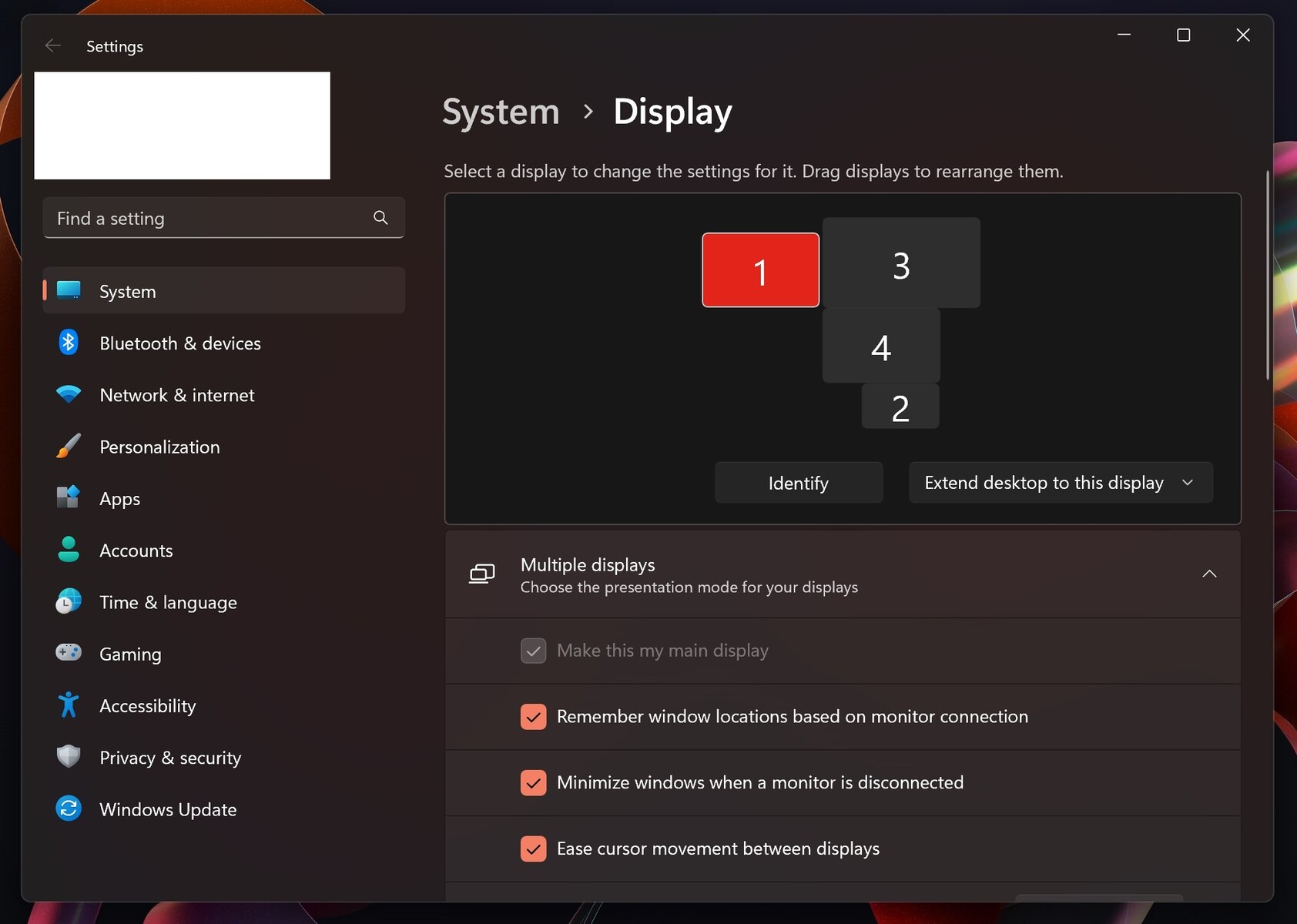
Task: Select the Gaming controller icon
Action: [x=68, y=652]
